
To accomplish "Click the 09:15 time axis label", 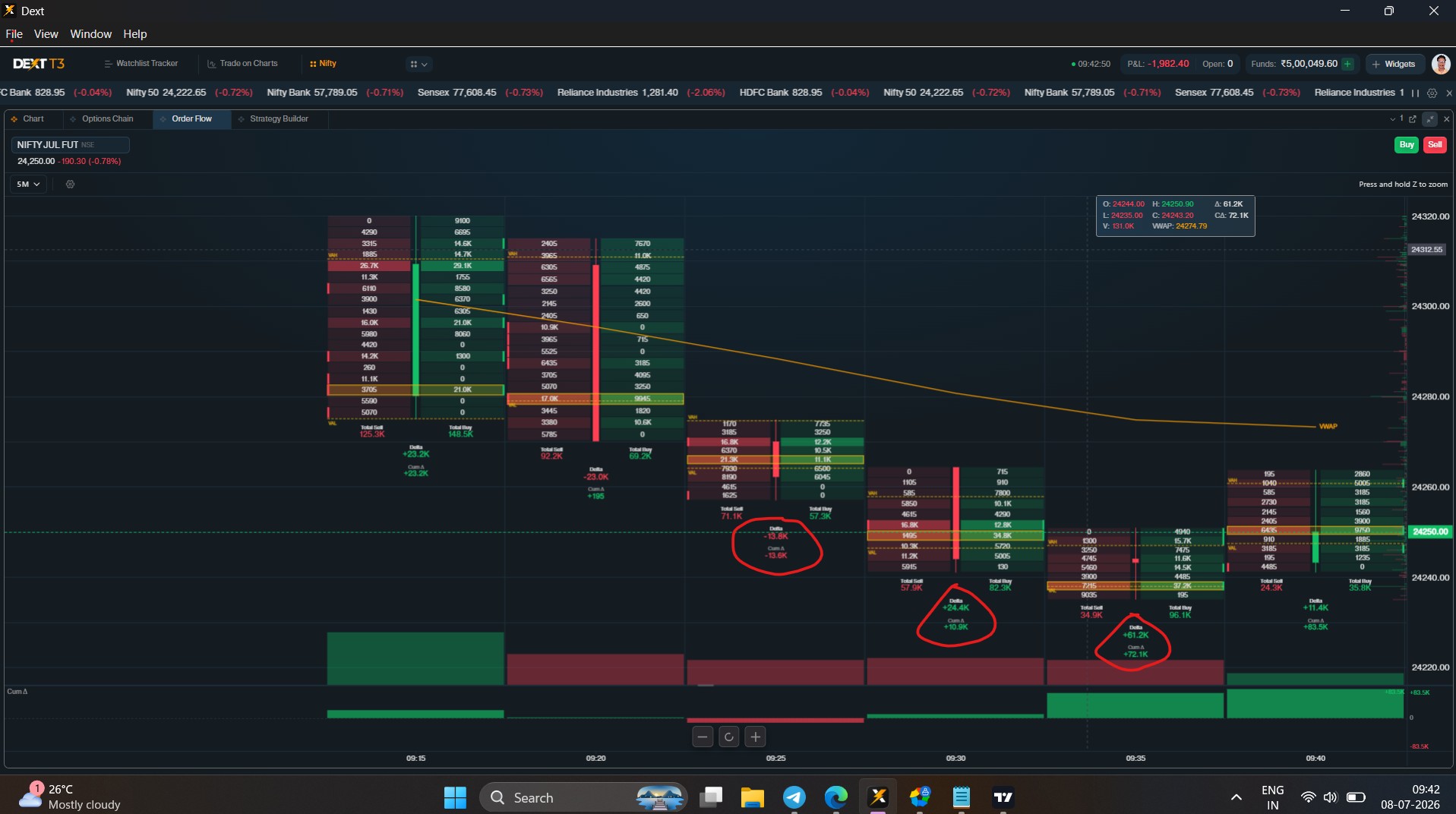I will pyautogui.click(x=415, y=759).
